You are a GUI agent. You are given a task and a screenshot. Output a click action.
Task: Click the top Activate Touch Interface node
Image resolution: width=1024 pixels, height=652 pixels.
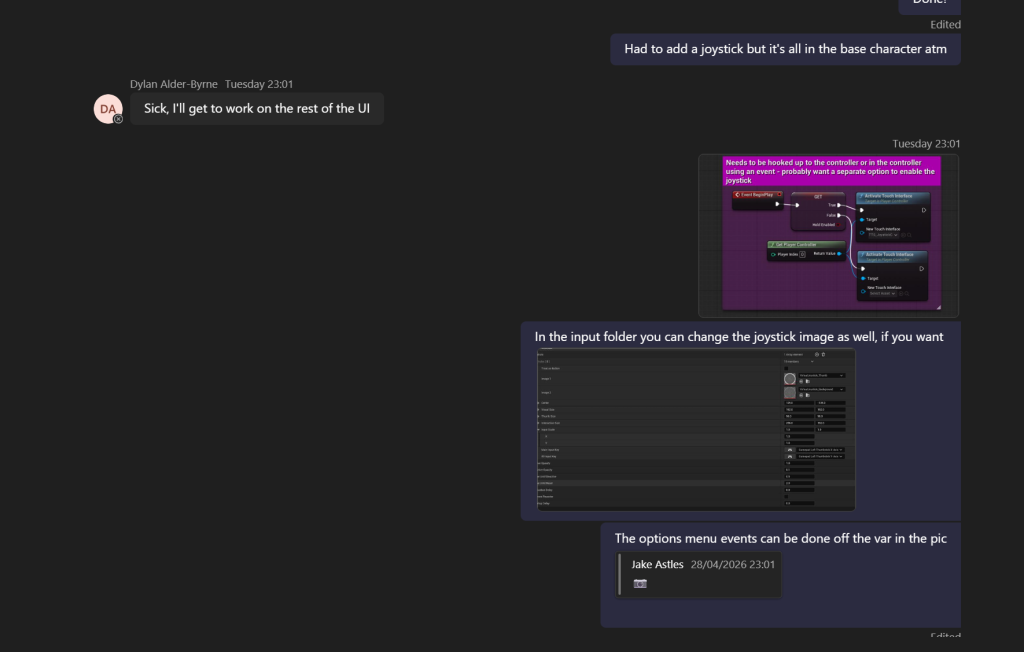(893, 217)
